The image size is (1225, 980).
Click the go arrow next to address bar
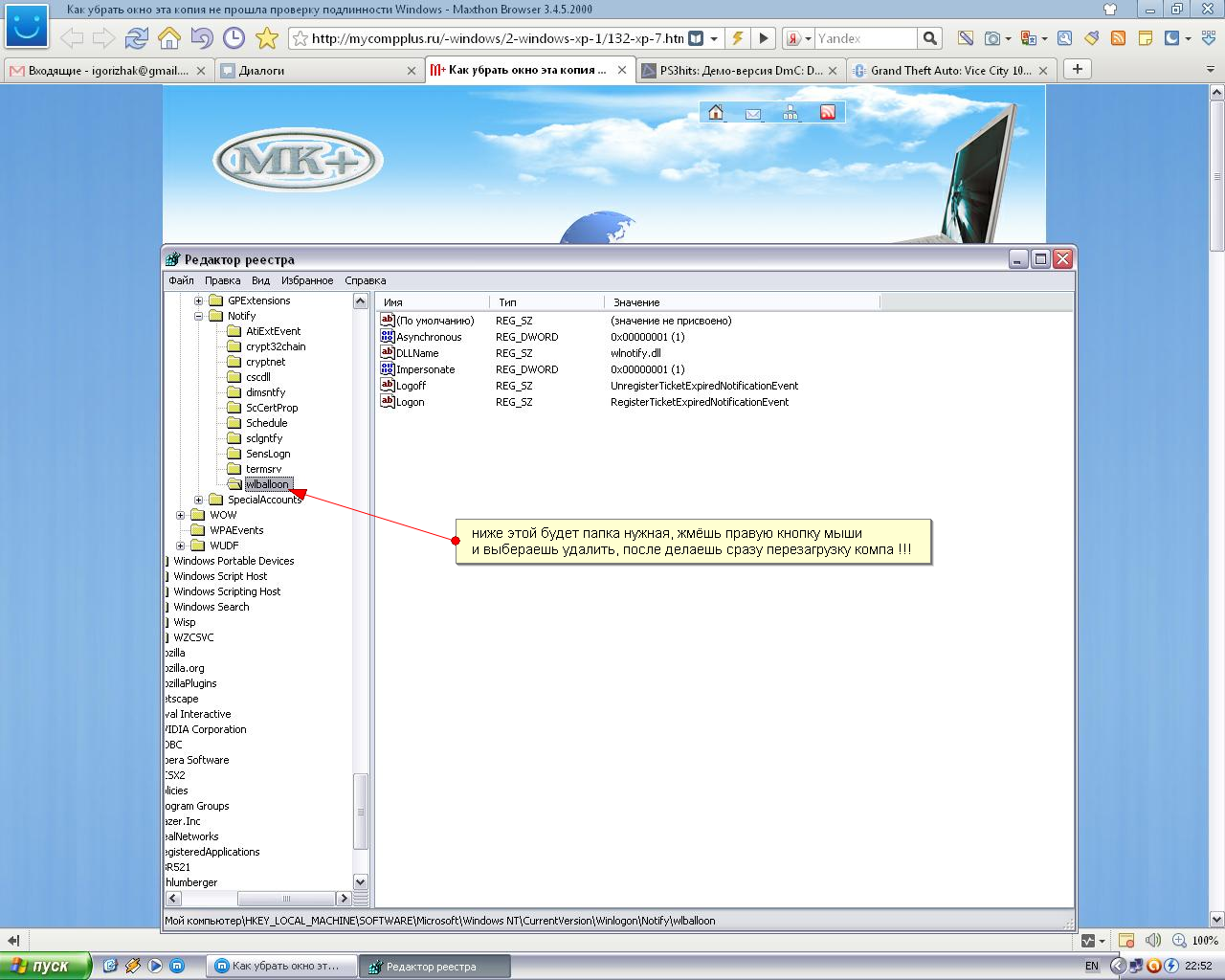(x=763, y=38)
